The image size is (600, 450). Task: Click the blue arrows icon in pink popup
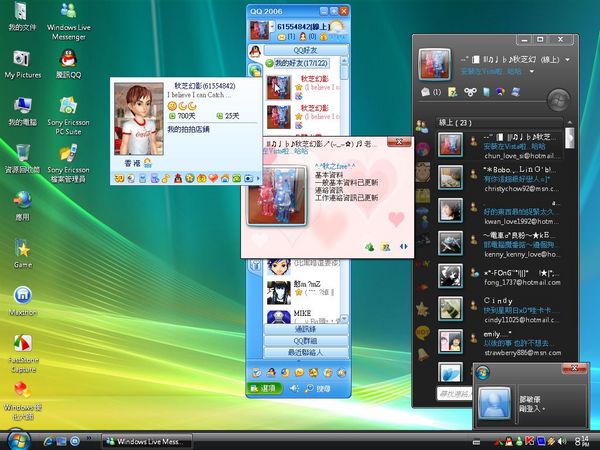pyautogui.click(x=404, y=247)
